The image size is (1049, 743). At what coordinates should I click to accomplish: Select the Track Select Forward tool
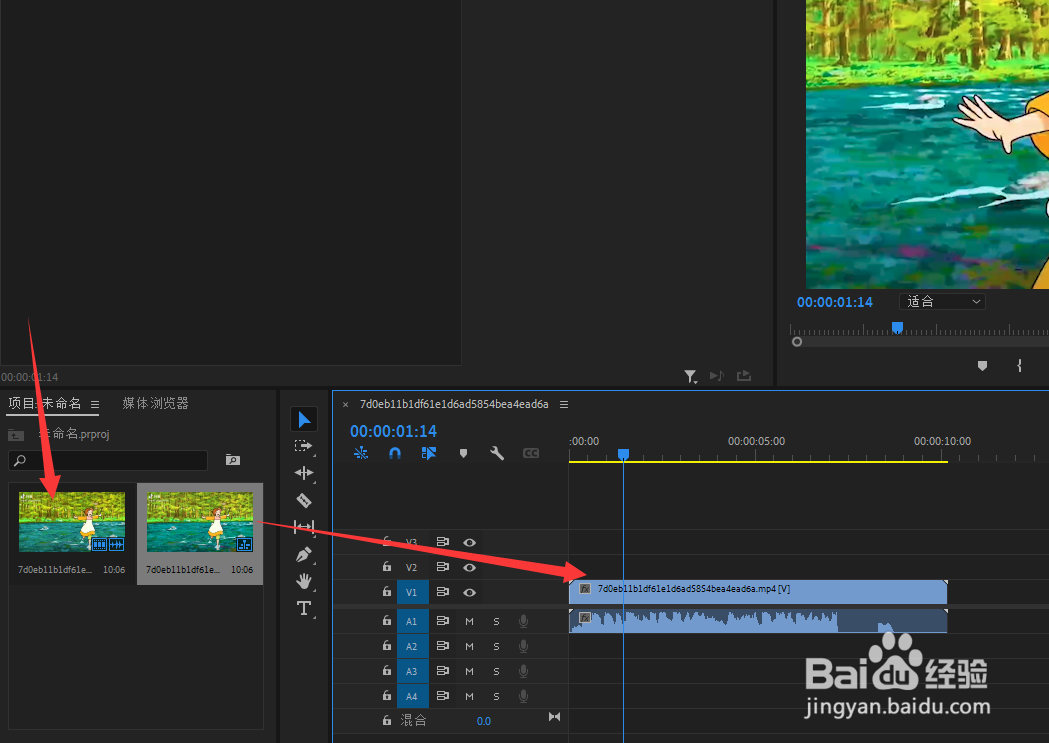[304, 446]
